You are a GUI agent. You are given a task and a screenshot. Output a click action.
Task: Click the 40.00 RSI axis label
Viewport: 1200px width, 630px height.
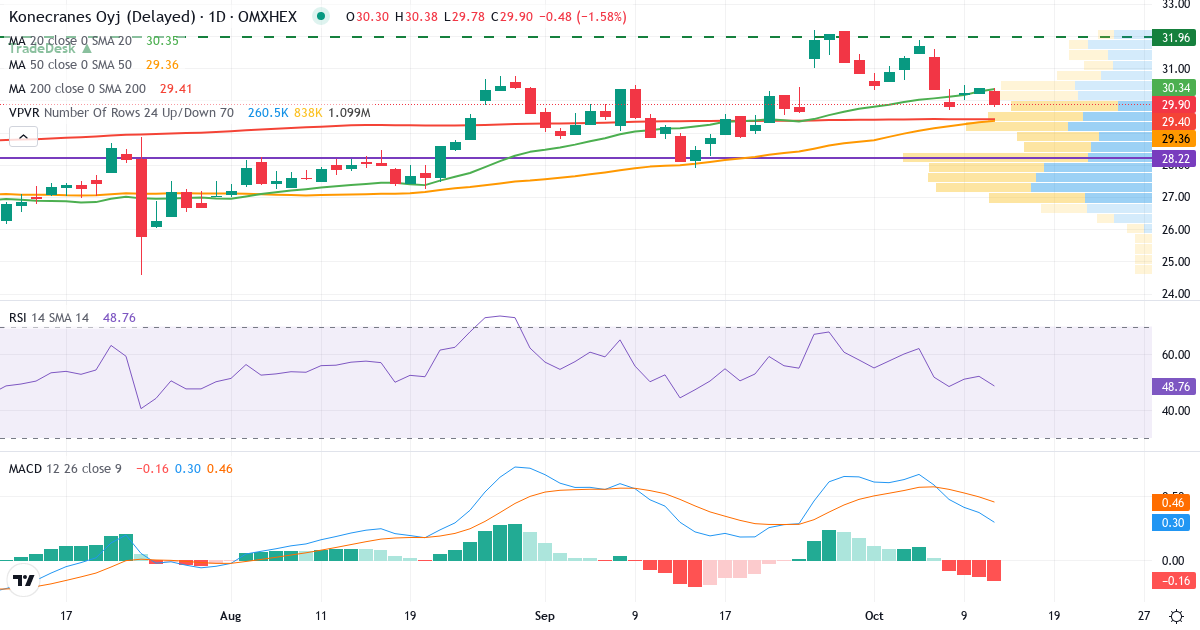pos(1175,410)
